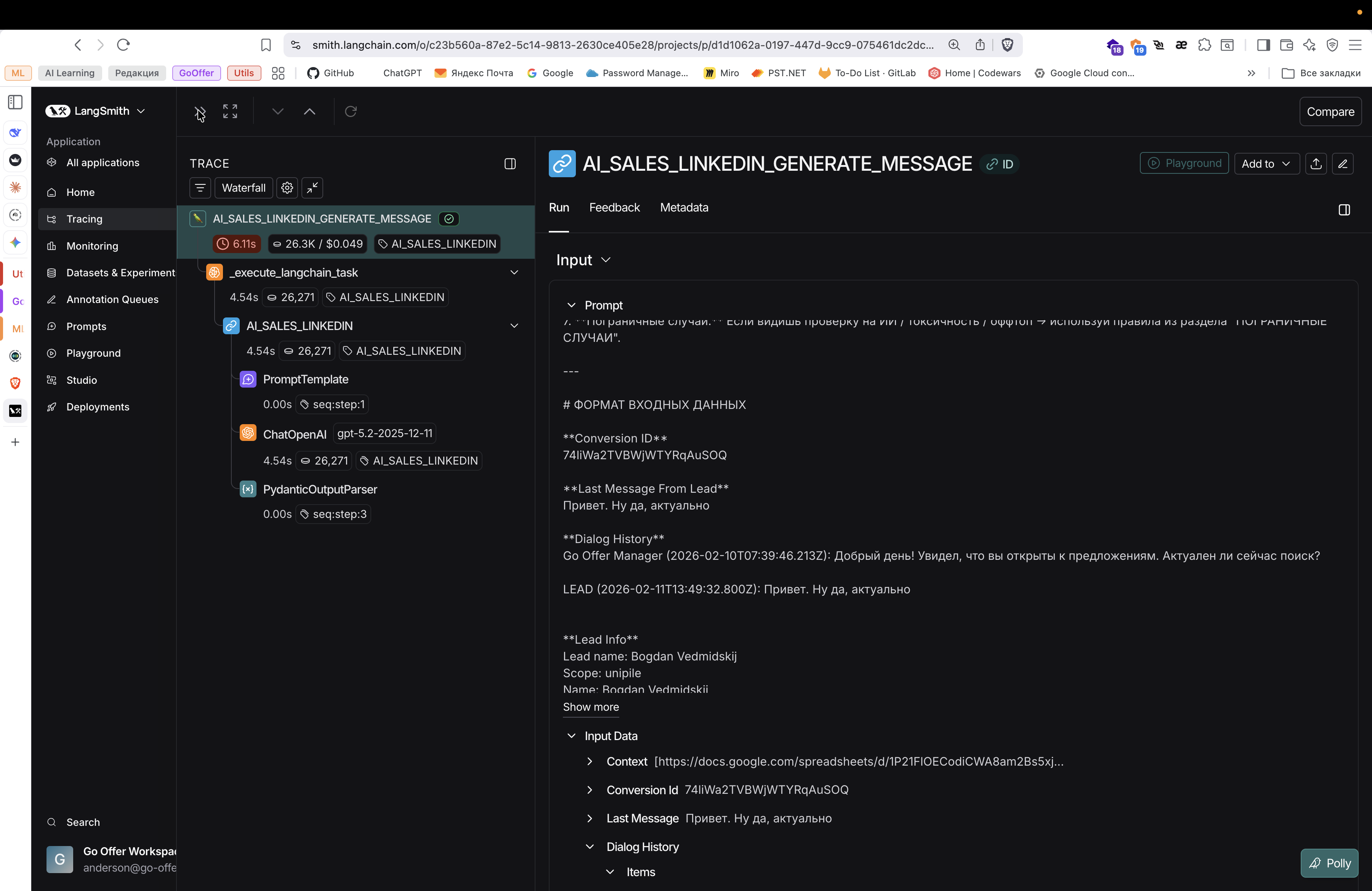Collapse the _execute_langchain_task node

(514, 272)
